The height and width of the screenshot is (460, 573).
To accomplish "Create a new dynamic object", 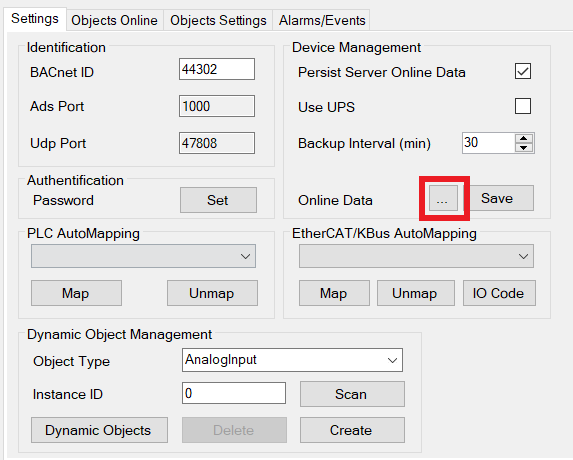I will 352,430.
